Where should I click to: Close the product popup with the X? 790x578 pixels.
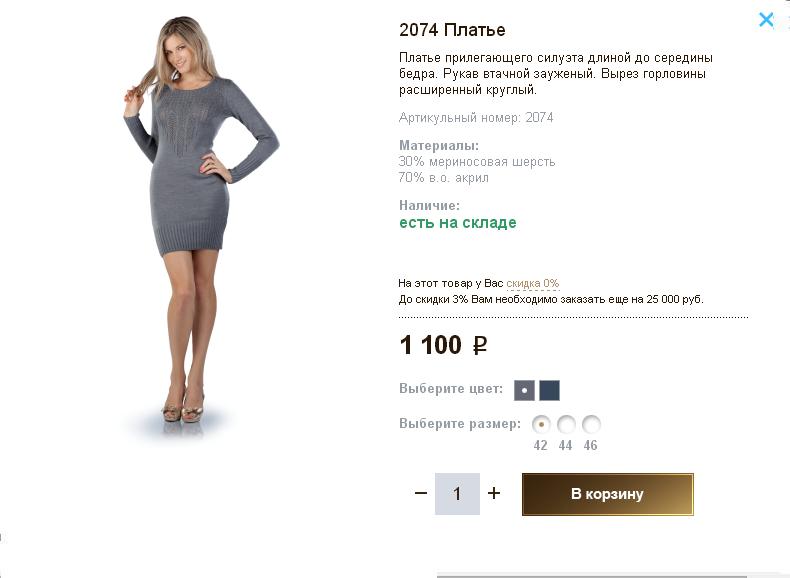[766, 19]
